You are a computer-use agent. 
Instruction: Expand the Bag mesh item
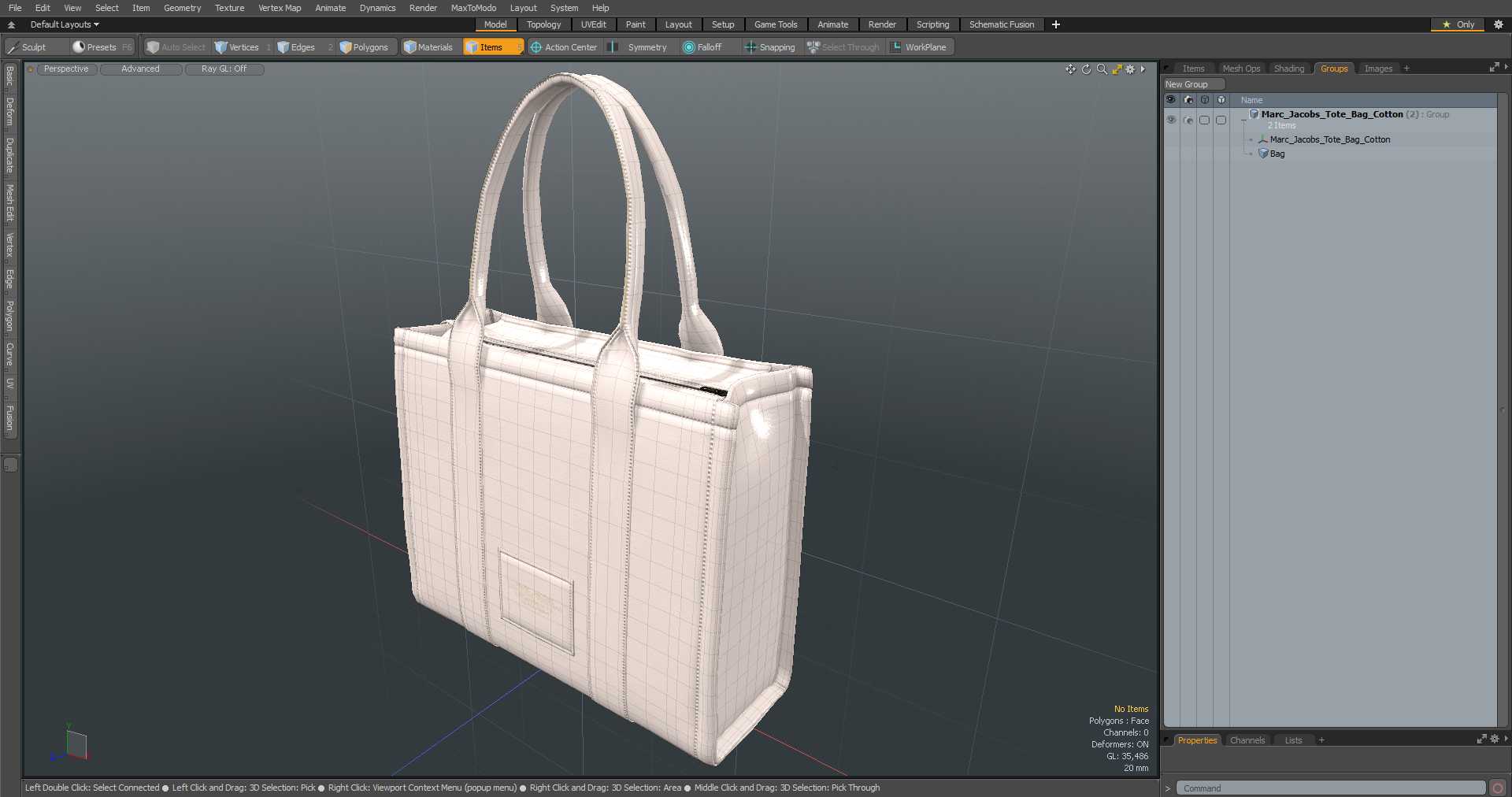pyautogui.click(x=1251, y=154)
